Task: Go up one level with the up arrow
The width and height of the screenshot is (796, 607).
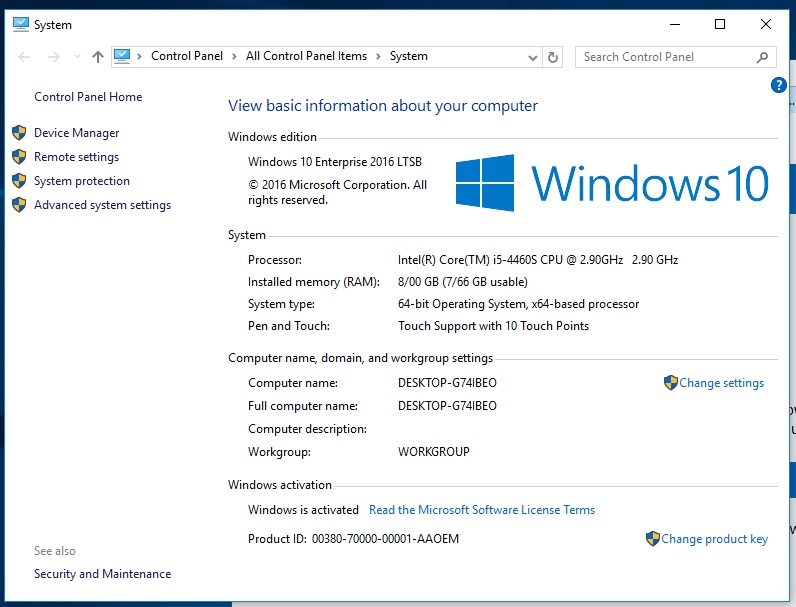Action: pyautogui.click(x=97, y=57)
